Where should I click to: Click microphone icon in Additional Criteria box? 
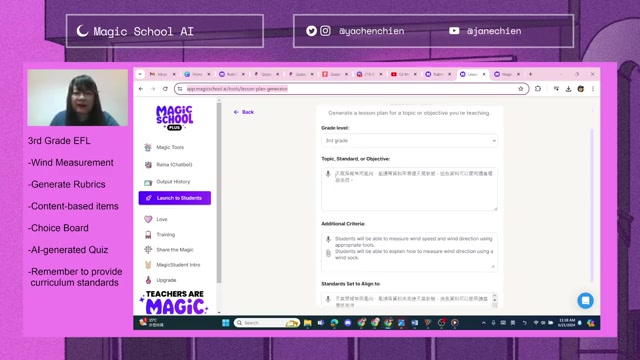pyautogui.click(x=328, y=239)
